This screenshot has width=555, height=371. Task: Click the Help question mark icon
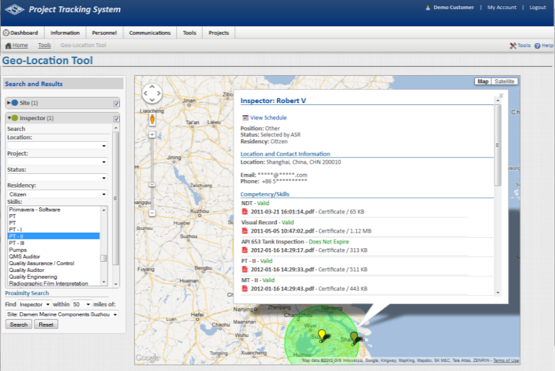tap(537, 46)
